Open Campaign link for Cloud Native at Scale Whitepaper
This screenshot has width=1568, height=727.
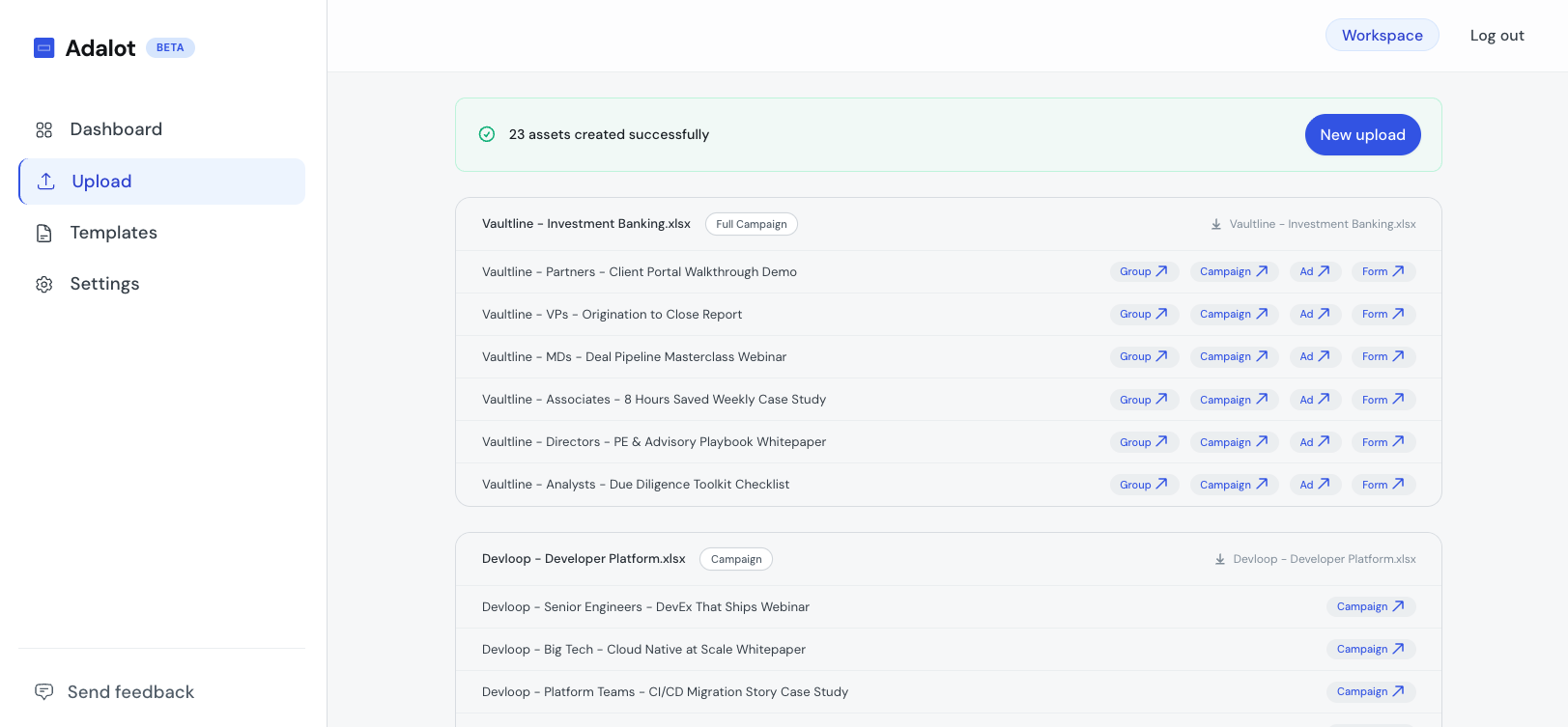pyautogui.click(x=1370, y=649)
